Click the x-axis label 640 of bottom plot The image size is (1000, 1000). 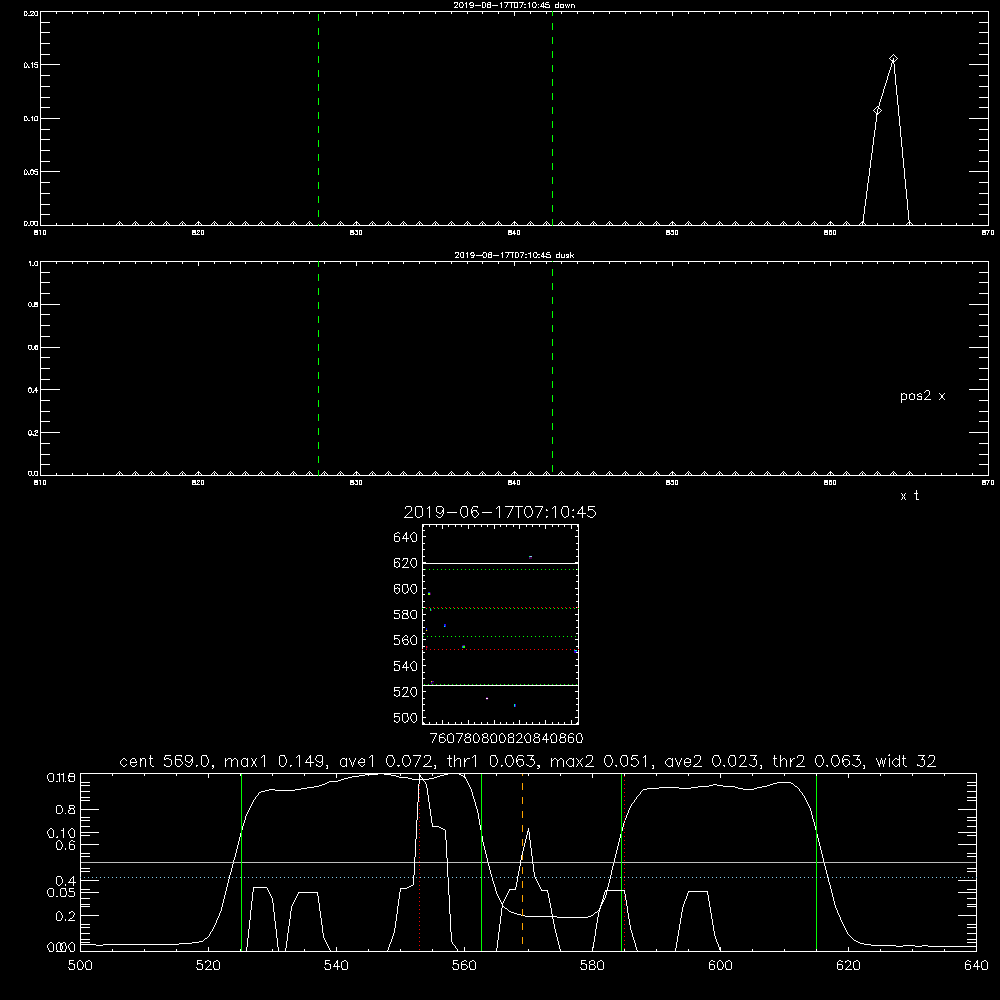[976, 966]
